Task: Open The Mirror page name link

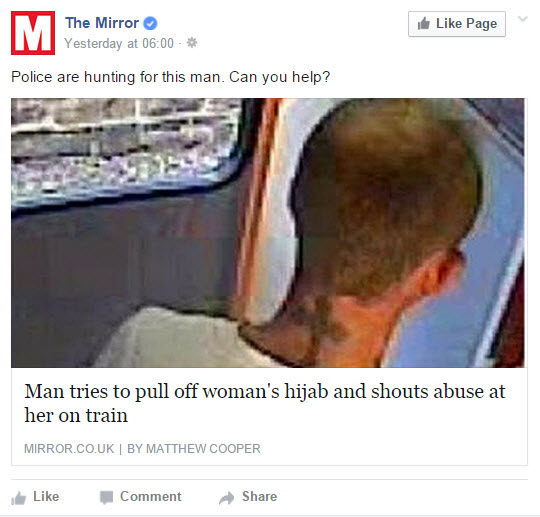Action: pos(102,23)
